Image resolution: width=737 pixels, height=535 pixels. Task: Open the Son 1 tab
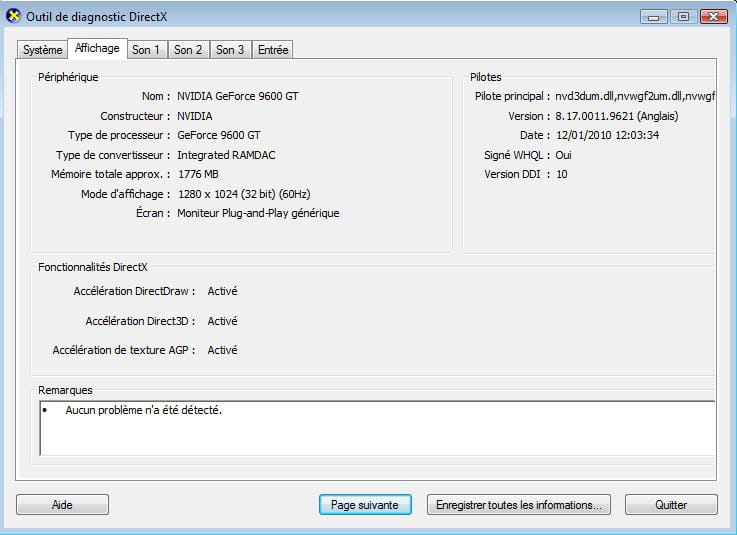pos(146,50)
